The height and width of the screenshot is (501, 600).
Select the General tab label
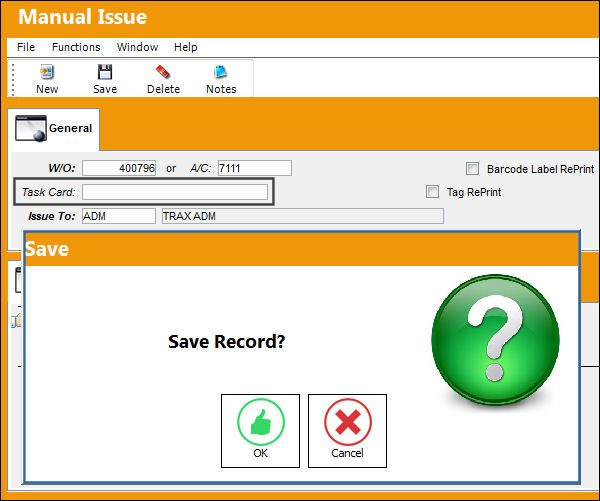click(70, 128)
